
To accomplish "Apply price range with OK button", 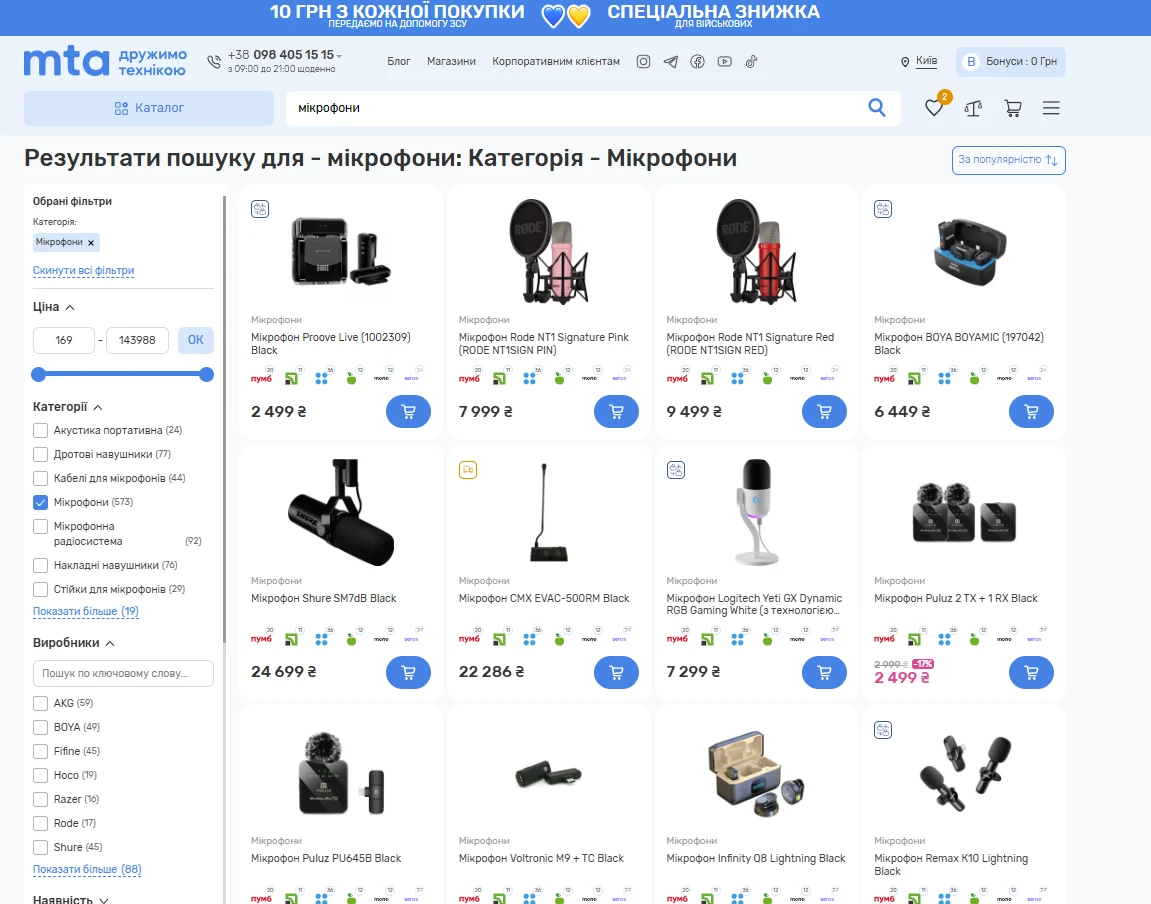I will coord(196,340).
